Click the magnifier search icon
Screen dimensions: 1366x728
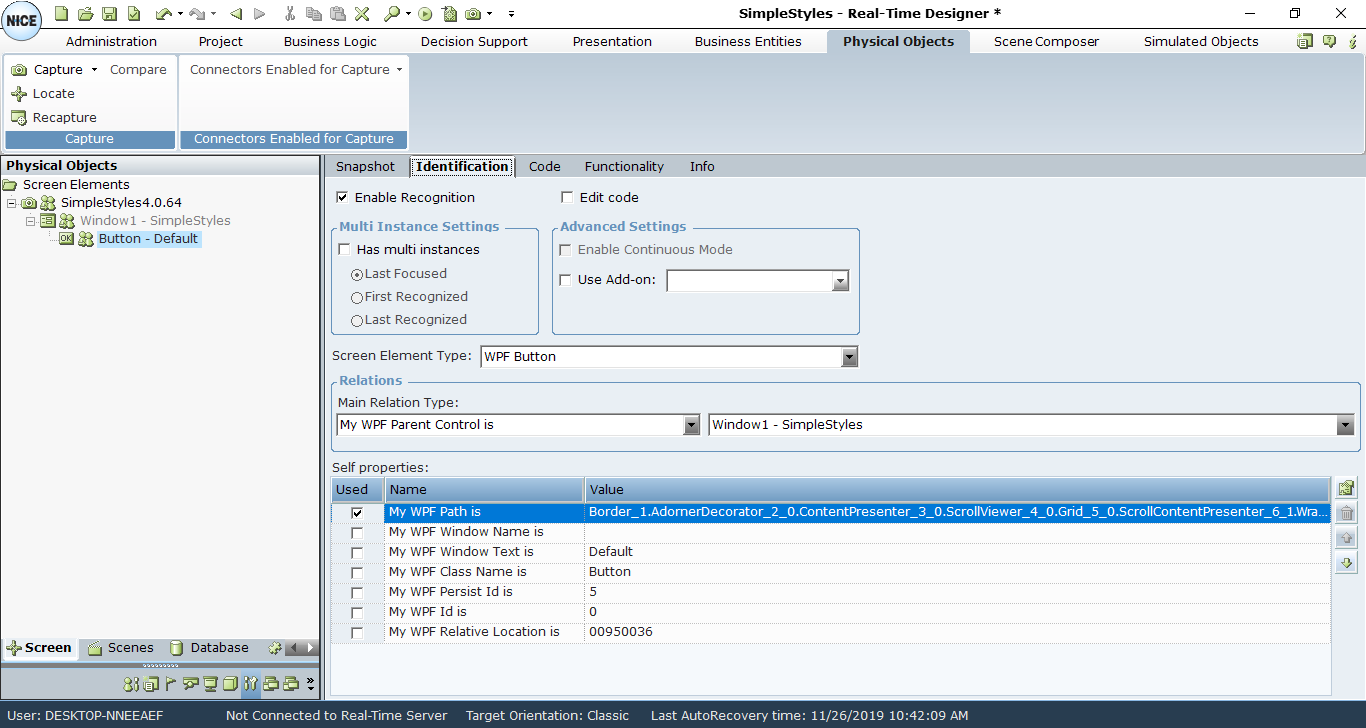pos(392,14)
